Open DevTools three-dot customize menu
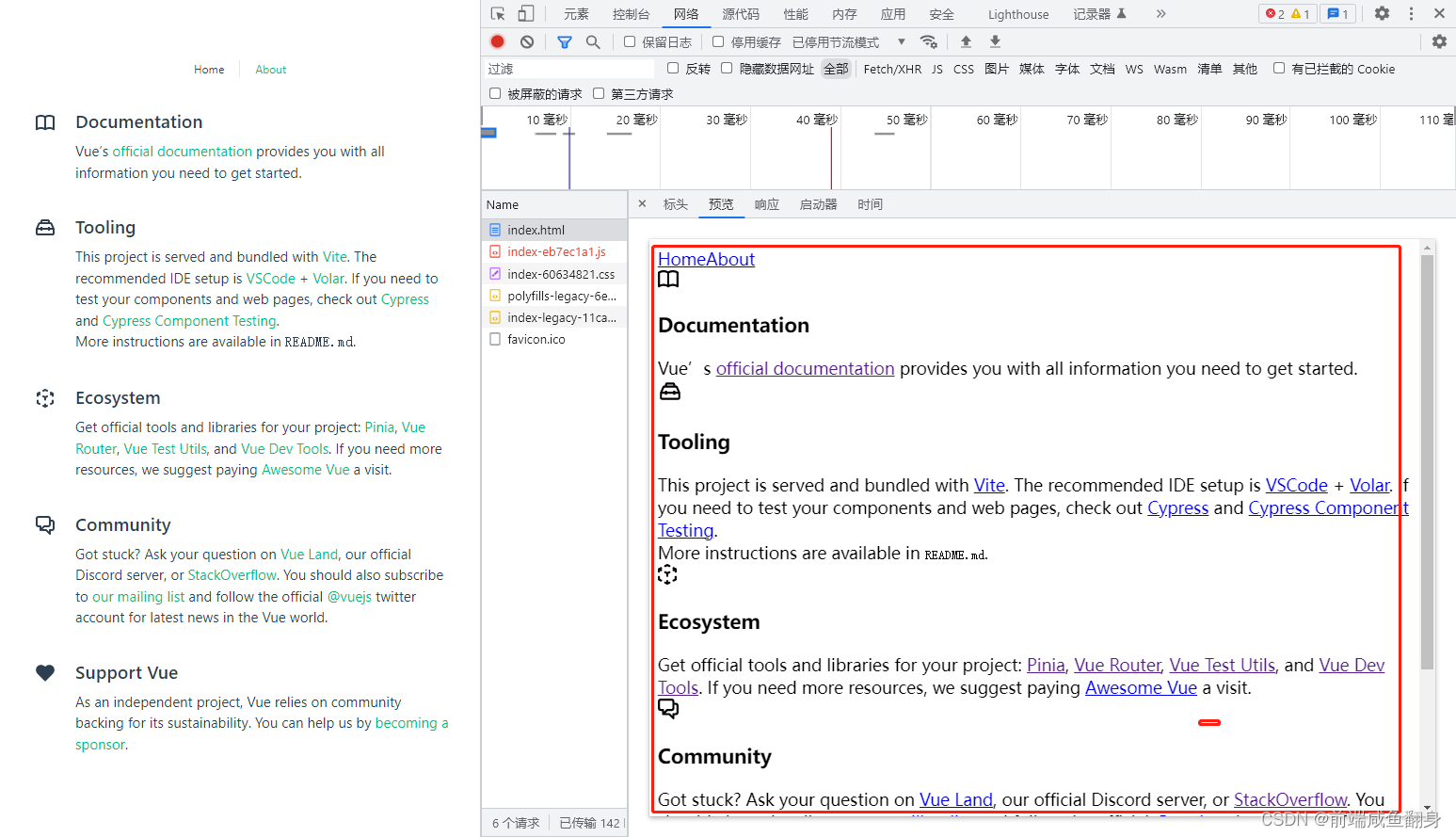This screenshot has height=837, width=1456. click(1411, 13)
